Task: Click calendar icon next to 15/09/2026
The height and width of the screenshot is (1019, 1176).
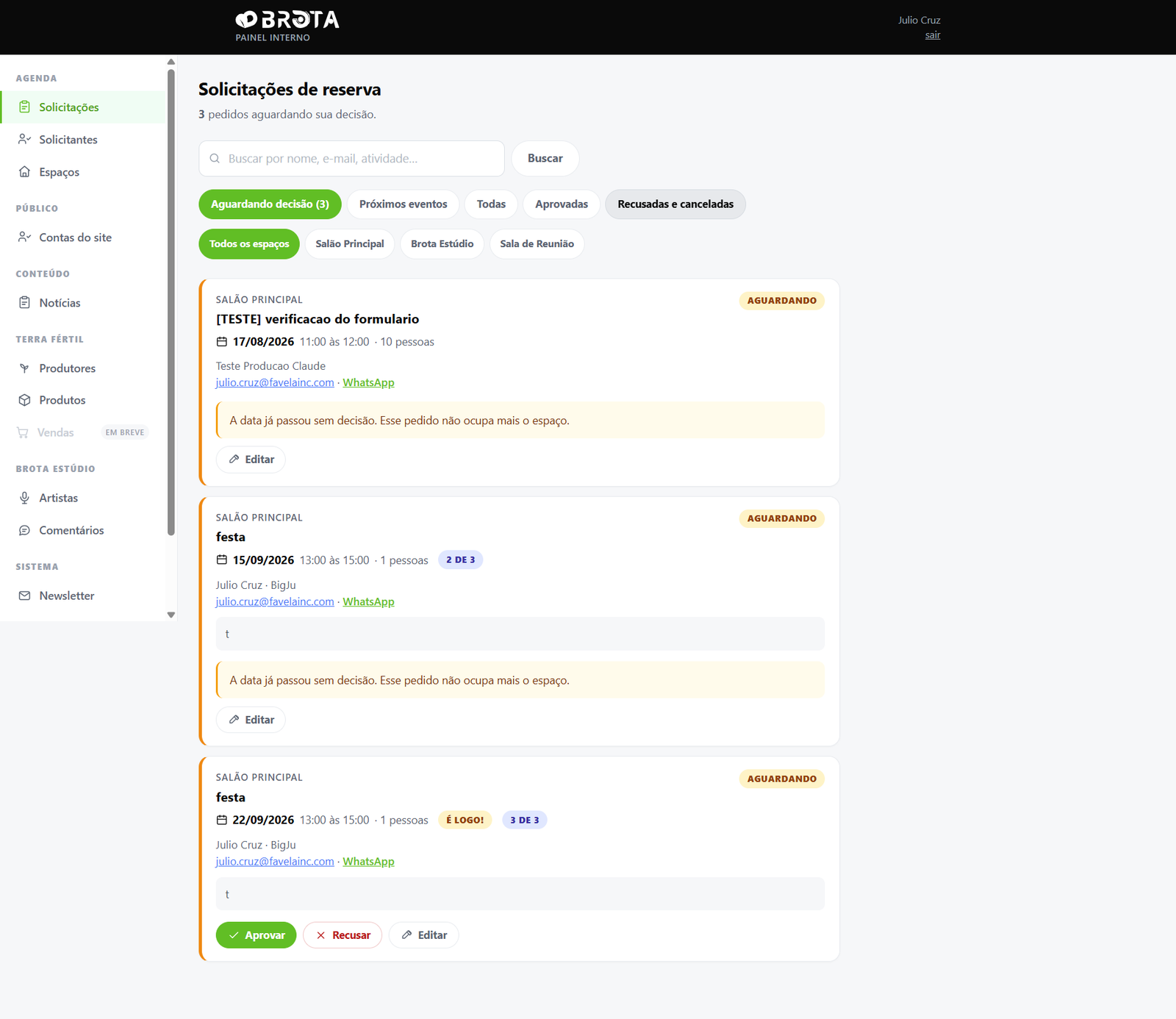Action: pos(222,560)
